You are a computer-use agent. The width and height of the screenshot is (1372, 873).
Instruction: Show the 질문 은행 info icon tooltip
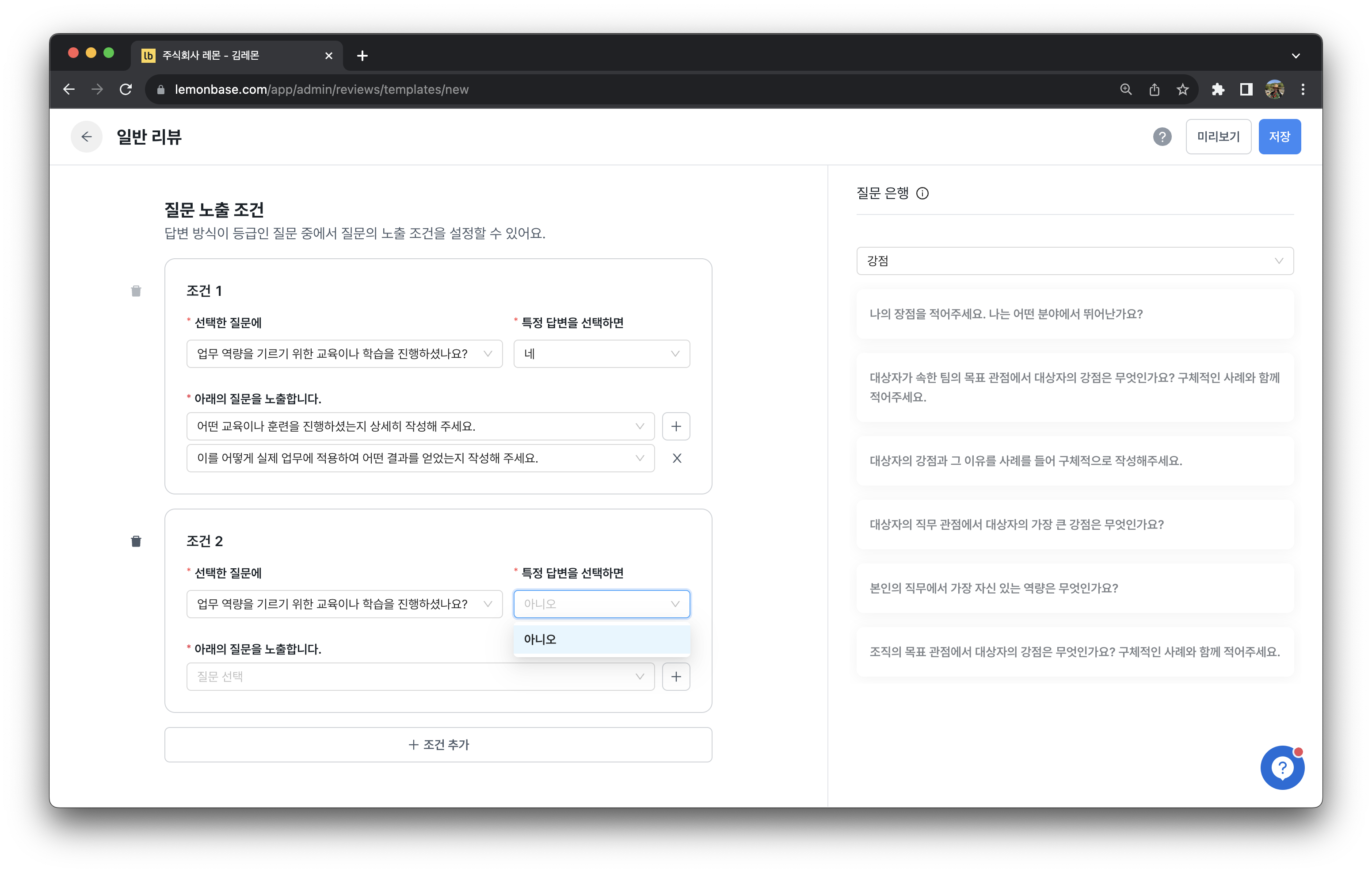(x=922, y=193)
